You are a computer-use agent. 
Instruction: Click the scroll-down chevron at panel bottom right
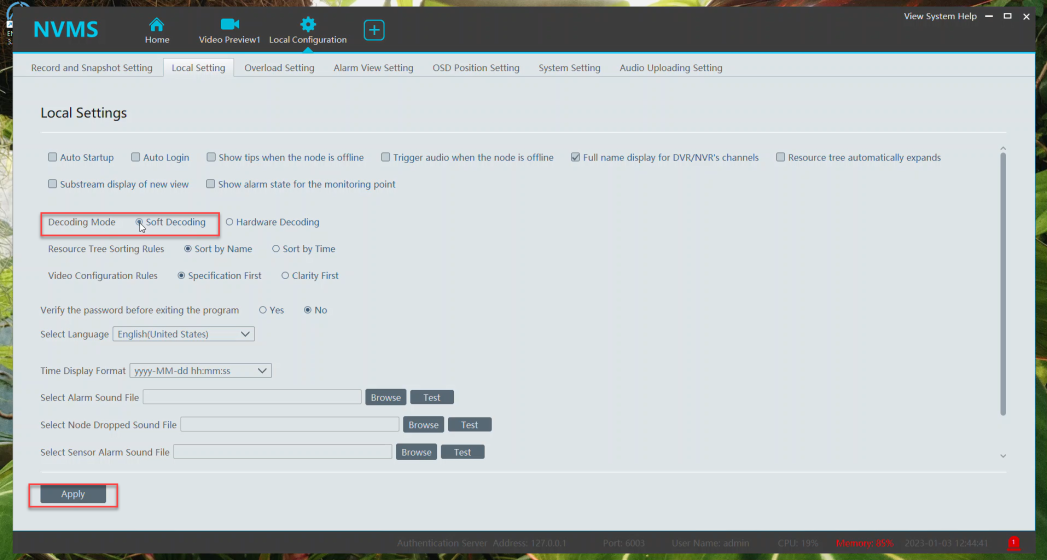click(x=1003, y=456)
